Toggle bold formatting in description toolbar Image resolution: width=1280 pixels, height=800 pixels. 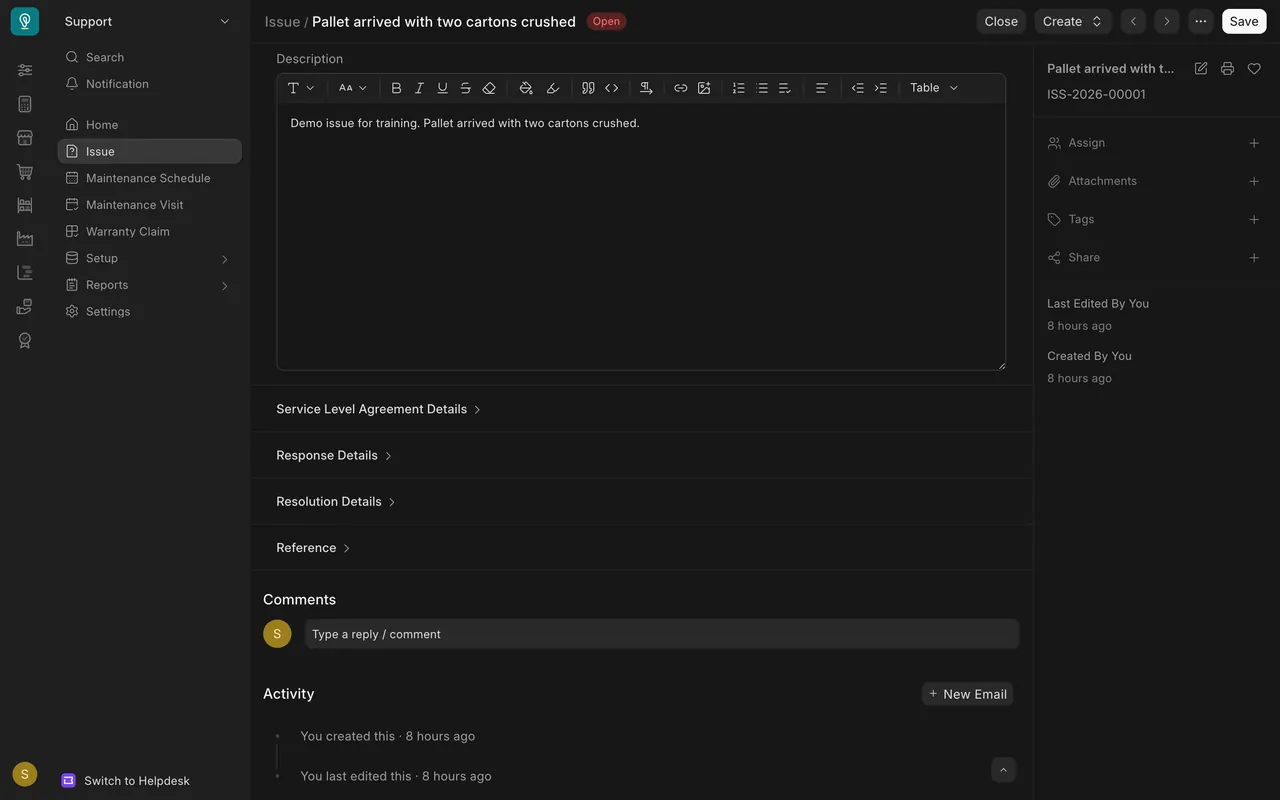[396, 88]
